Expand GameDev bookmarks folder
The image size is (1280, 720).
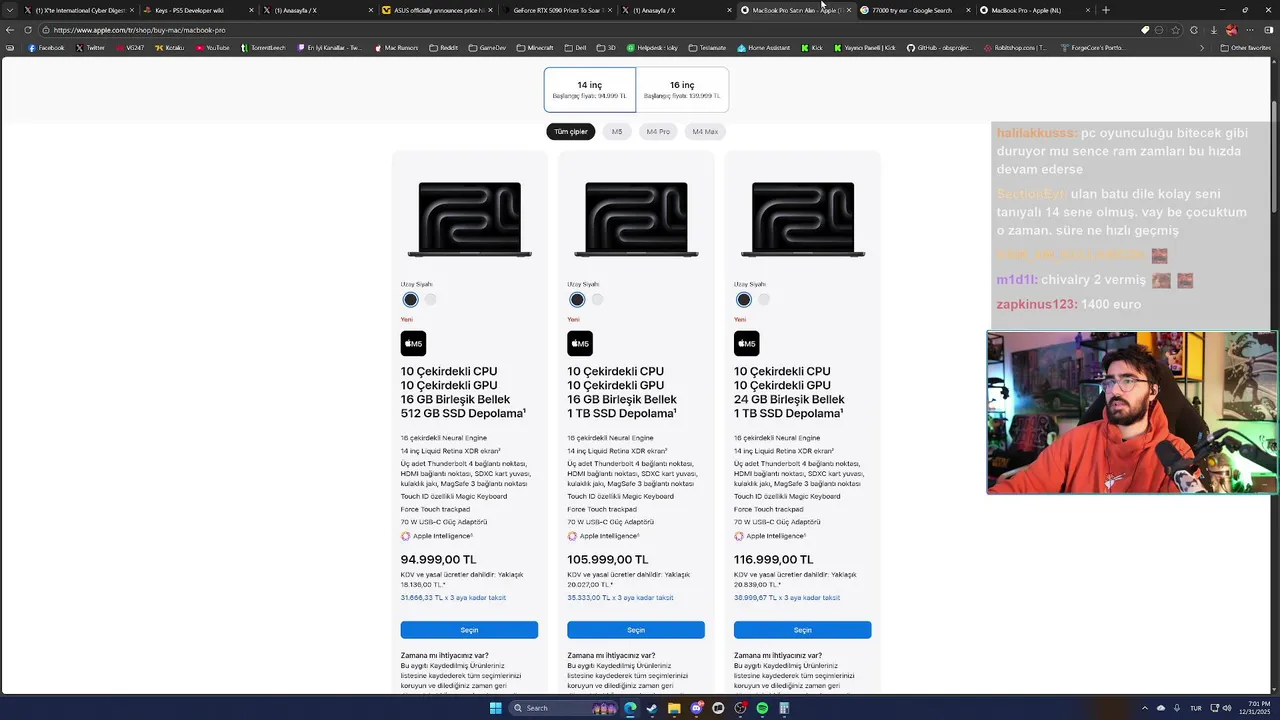pyautogui.click(x=488, y=48)
